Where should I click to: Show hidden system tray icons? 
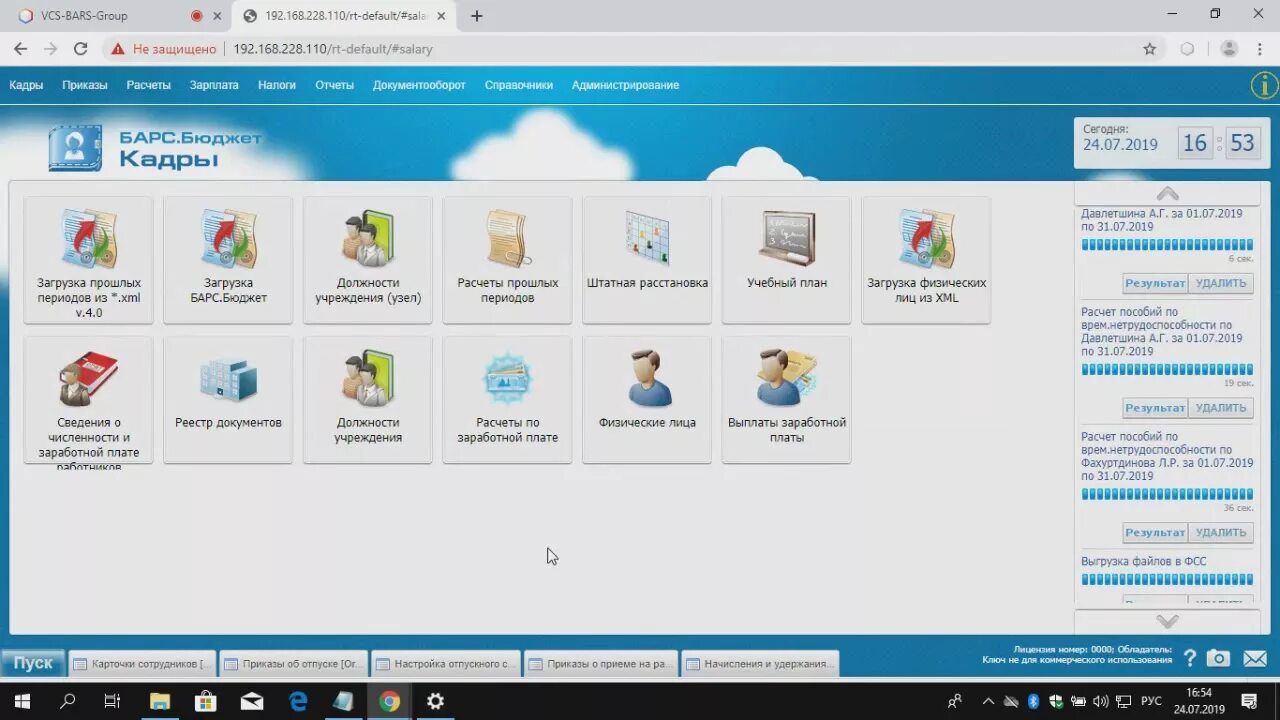pyautogui.click(x=988, y=701)
